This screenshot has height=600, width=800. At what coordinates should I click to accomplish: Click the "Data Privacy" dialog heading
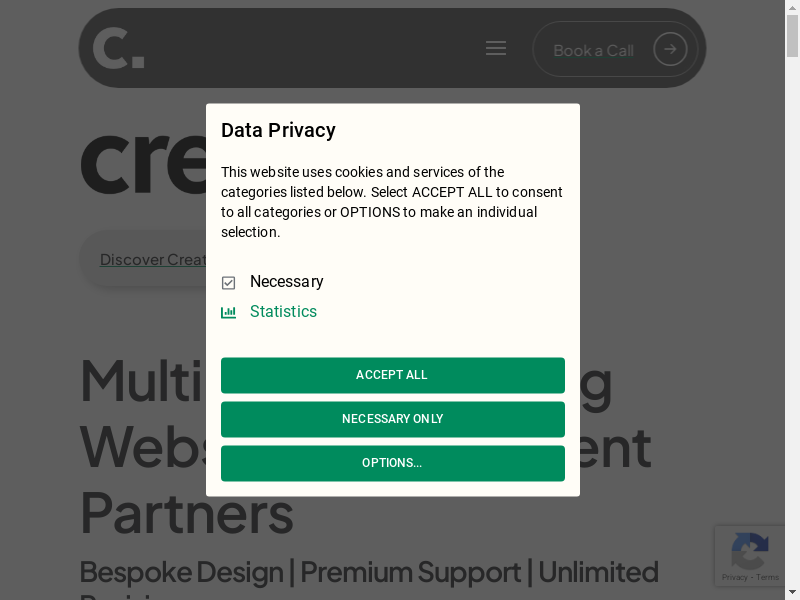tap(278, 130)
